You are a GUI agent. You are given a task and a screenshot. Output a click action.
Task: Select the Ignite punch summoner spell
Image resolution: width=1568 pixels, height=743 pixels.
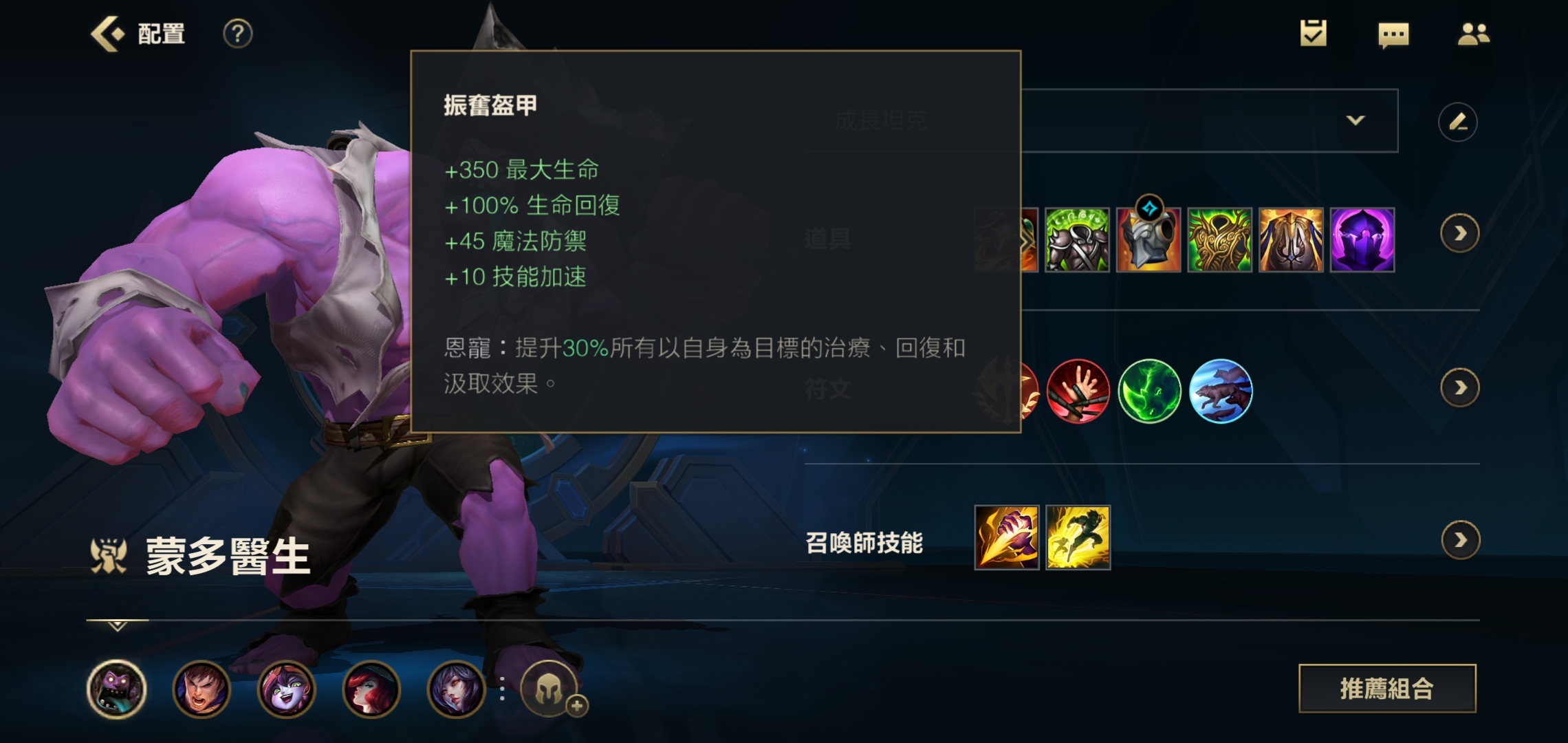click(x=1006, y=537)
